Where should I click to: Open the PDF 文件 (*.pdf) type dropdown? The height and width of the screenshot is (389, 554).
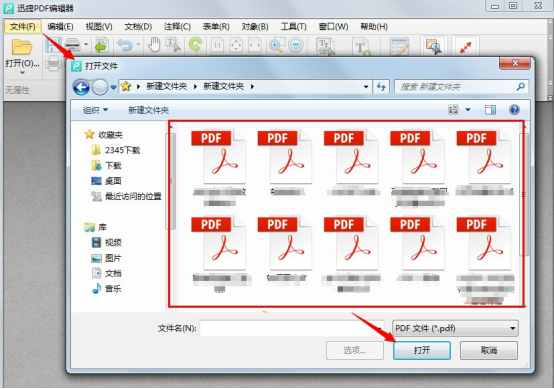(x=455, y=329)
